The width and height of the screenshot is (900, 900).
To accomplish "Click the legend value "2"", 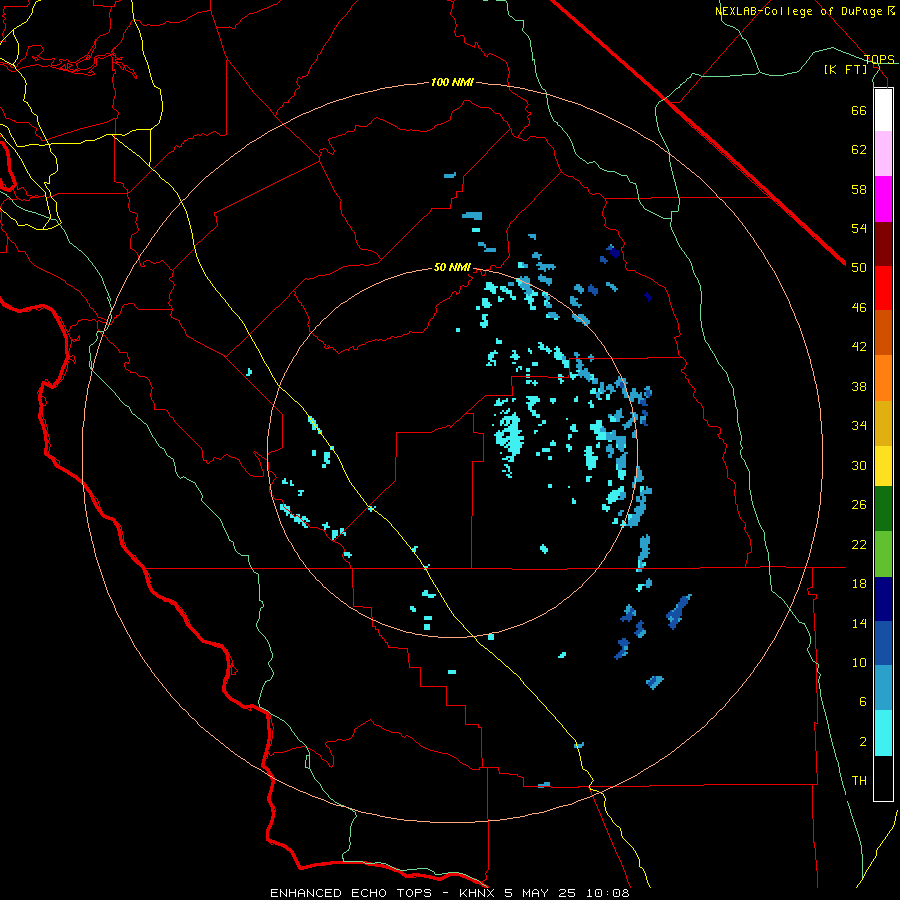I will point(863,742).
